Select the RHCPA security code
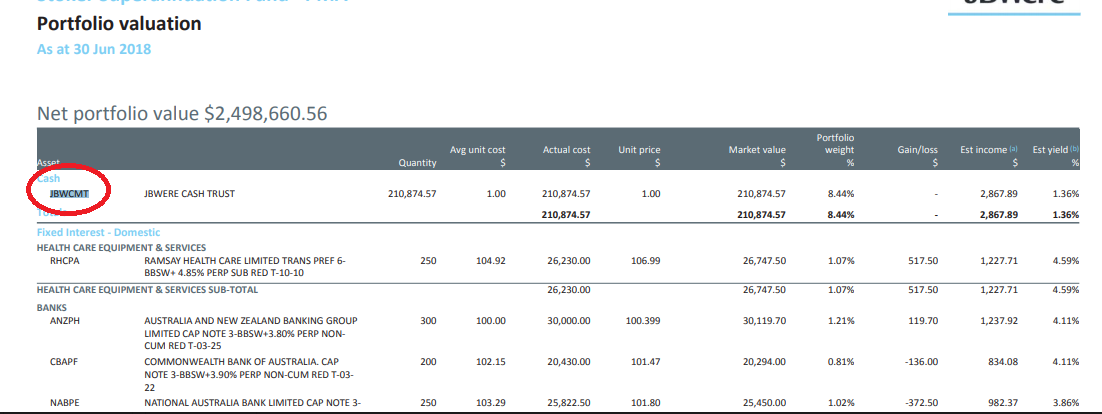The height and width of the screenshot is (414, 1102). tap(65, 260)
